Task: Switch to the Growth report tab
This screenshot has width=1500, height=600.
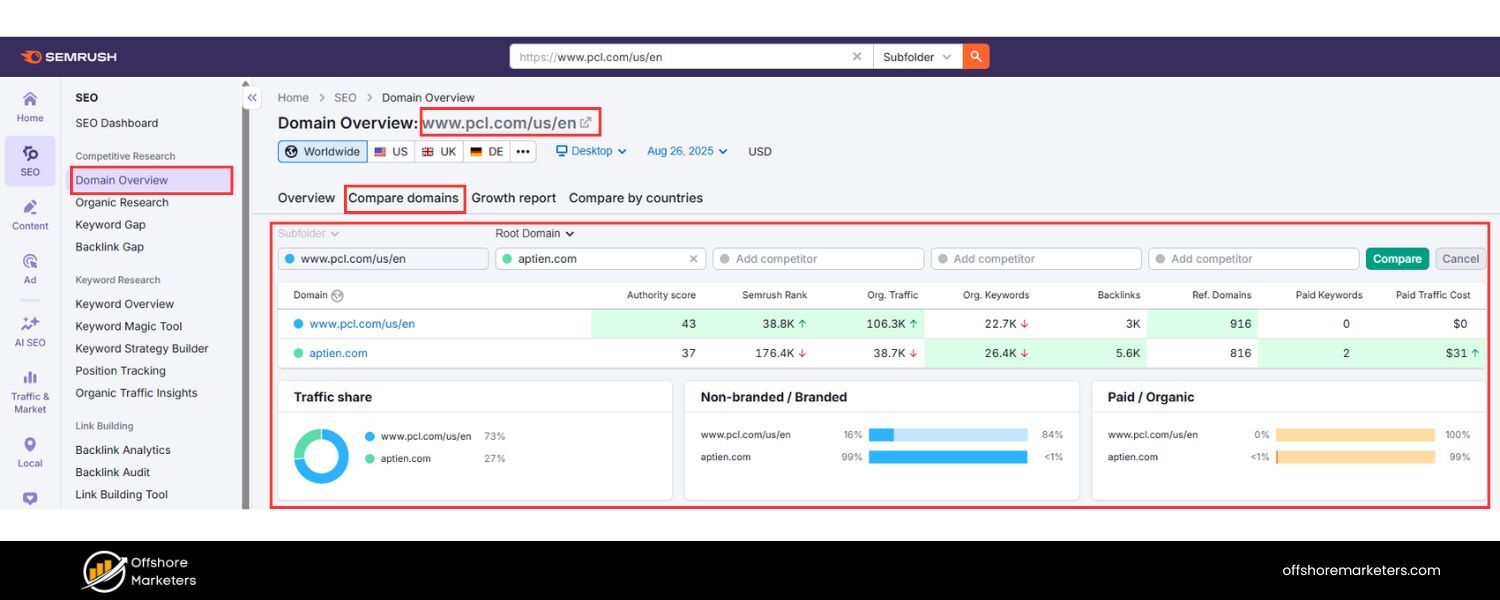Action: pyautogui.click(x=513, y=198)
